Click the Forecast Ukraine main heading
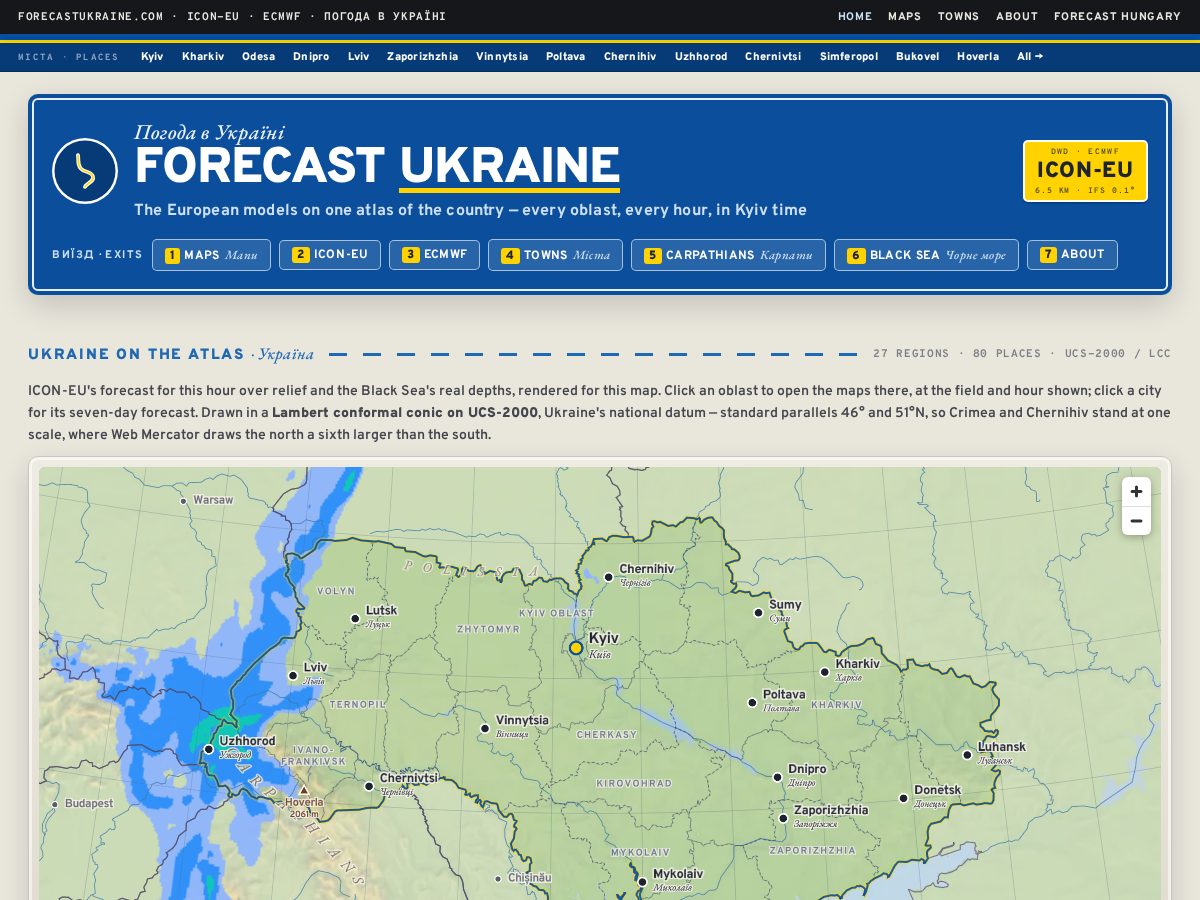1200x900 pixels. pyautogui.click(x=377, y=167)
